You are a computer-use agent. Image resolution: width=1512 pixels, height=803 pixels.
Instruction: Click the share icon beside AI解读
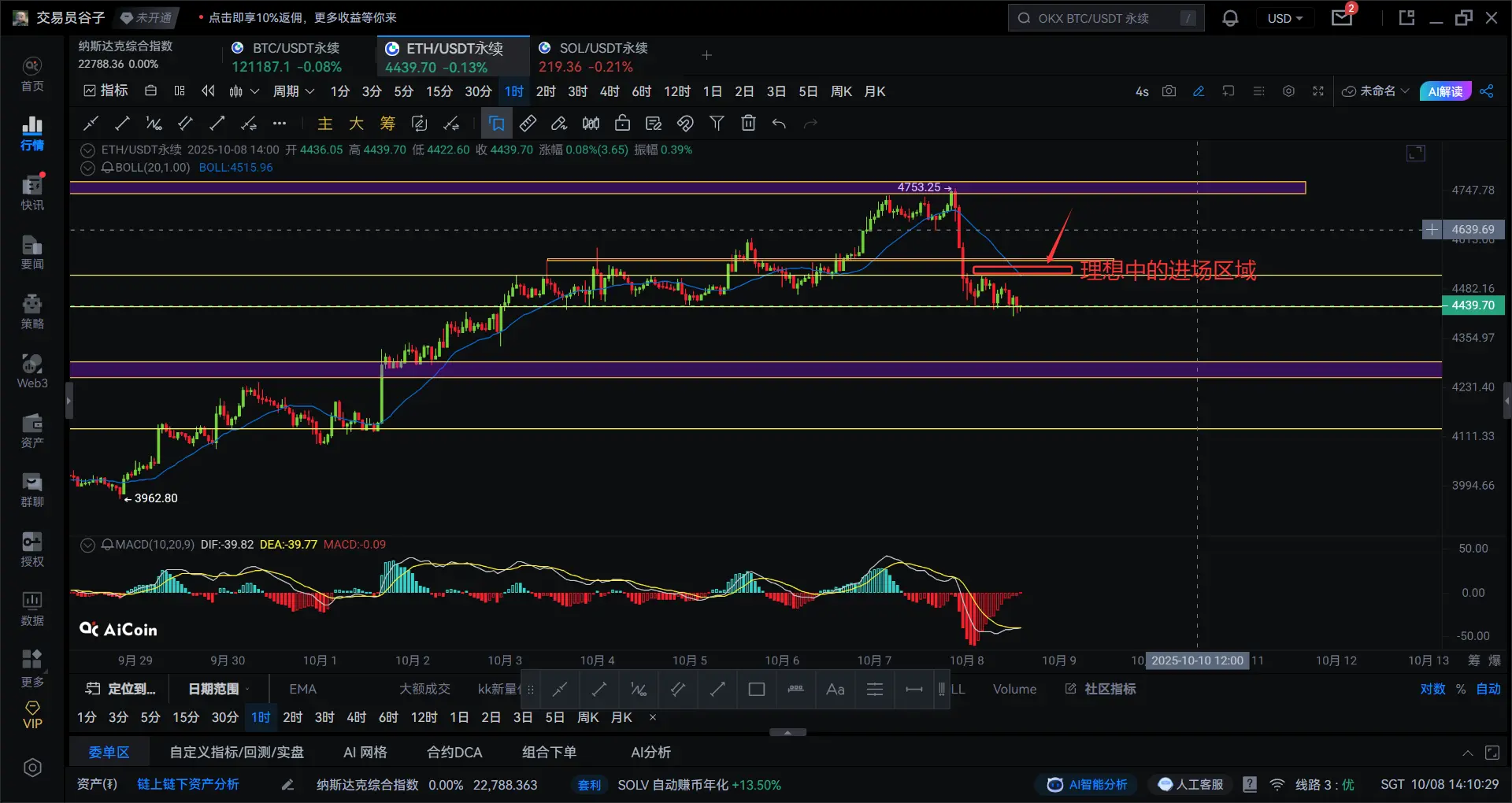point(1487,91)
